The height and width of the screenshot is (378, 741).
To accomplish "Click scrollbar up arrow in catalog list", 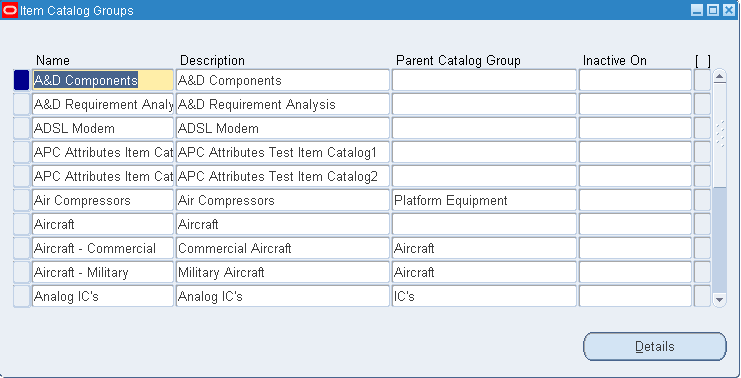I will pos(719,77).
